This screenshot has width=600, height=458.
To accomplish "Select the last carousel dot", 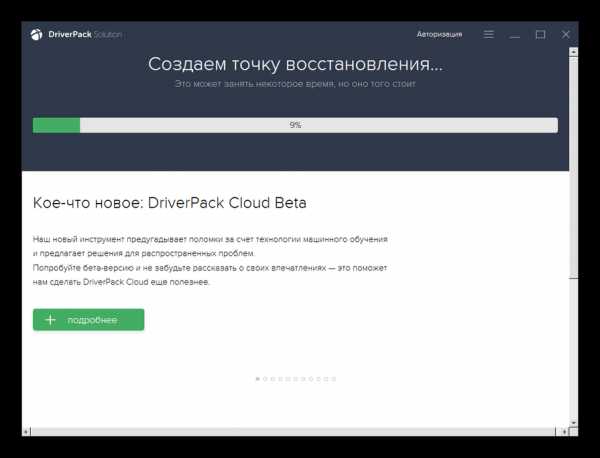I will tap(334, 379).
